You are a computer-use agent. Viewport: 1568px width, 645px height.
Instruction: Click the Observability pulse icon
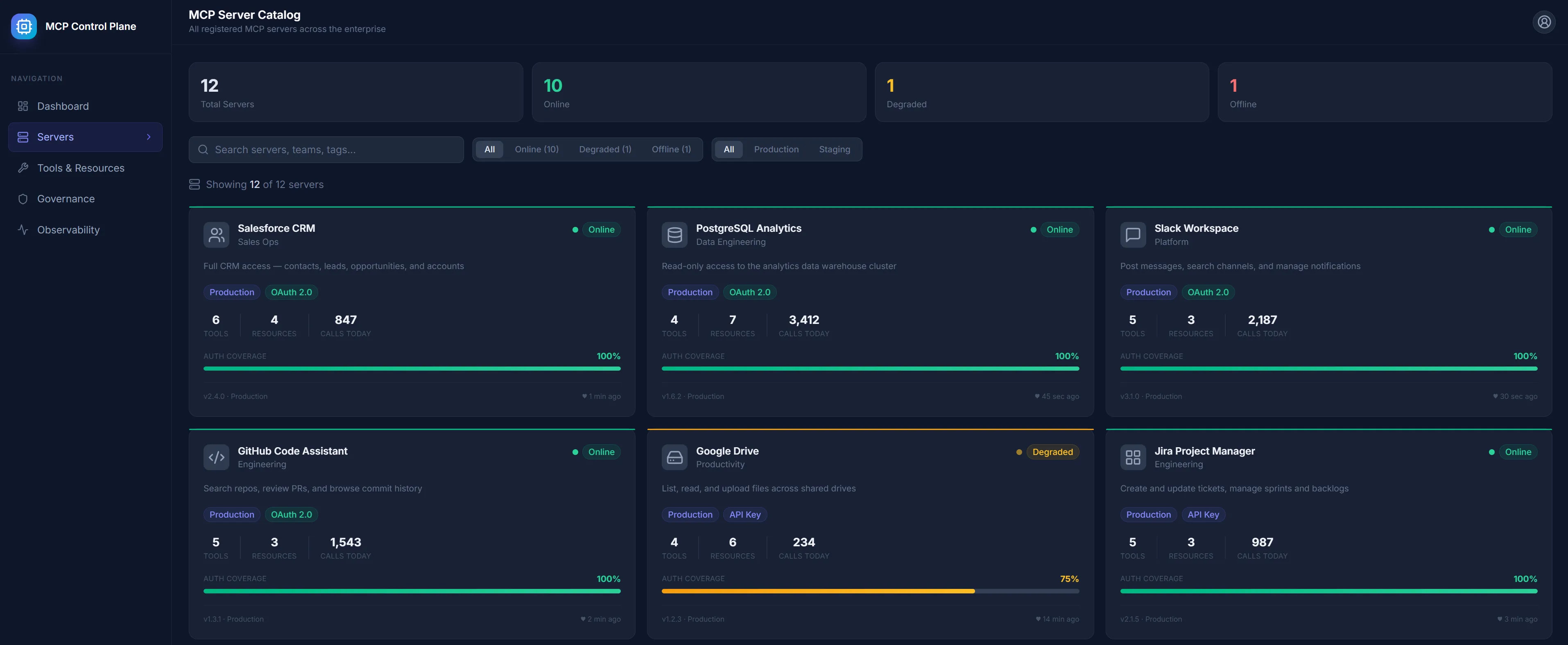(x=23, y=229)
